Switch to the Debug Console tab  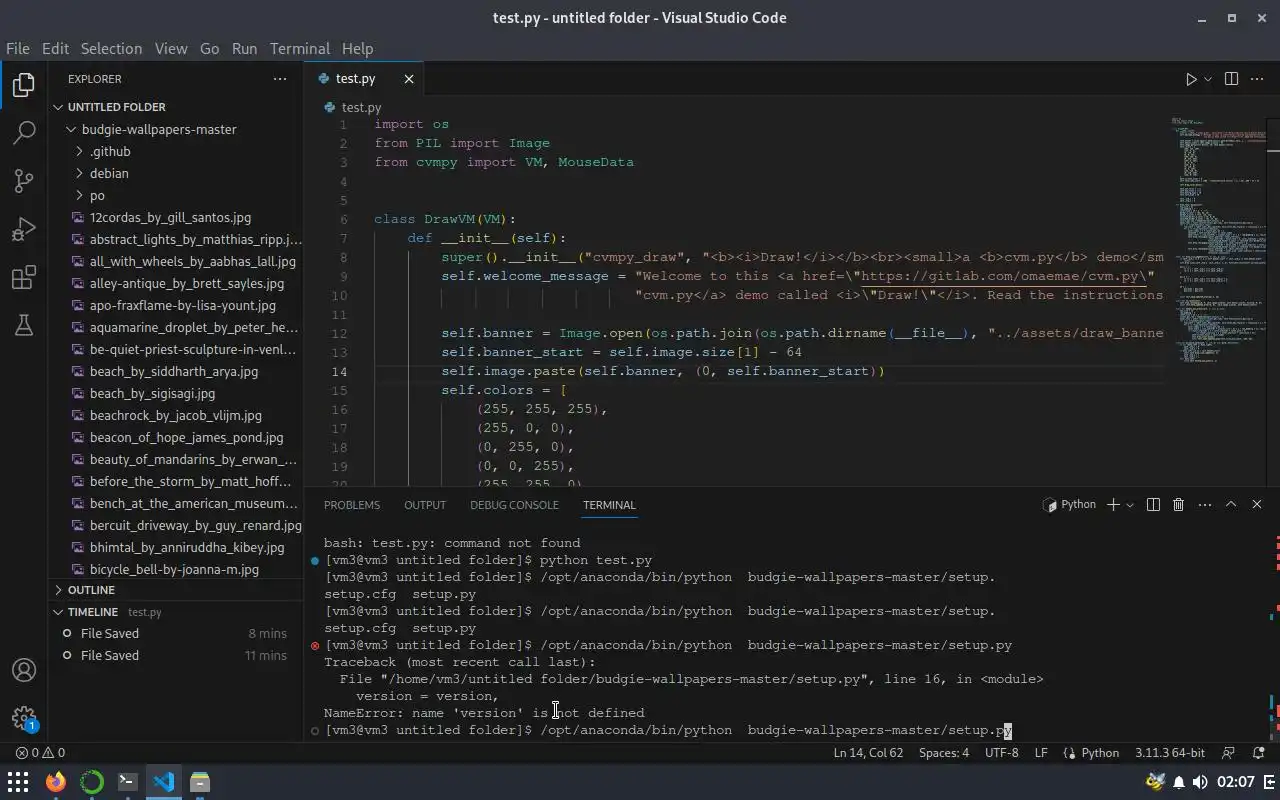pos(514,505)
